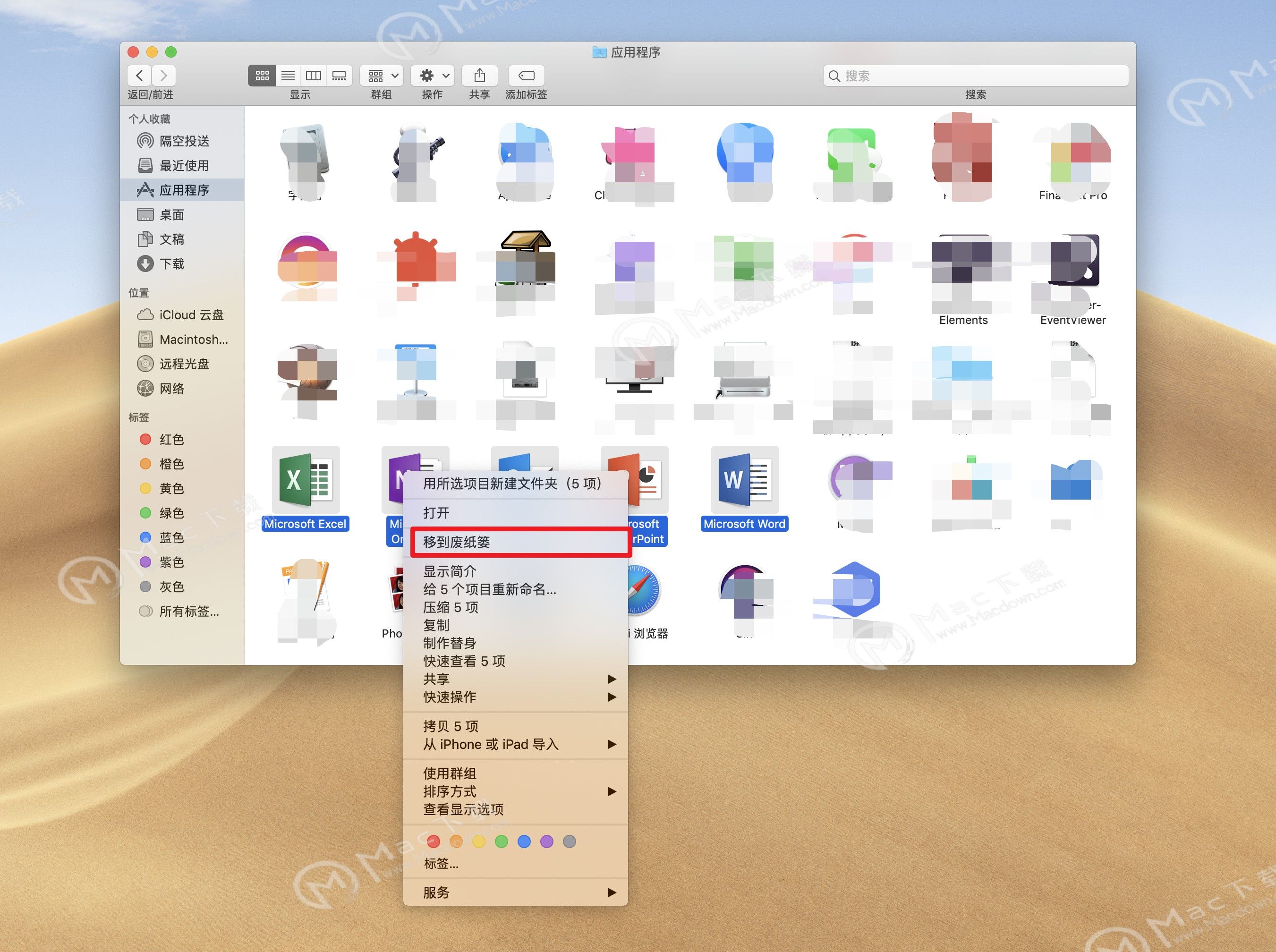Screen dimensions: 1276x952
Task: Choose 给 5 个项目重新命名
Action: pos(515,589)
